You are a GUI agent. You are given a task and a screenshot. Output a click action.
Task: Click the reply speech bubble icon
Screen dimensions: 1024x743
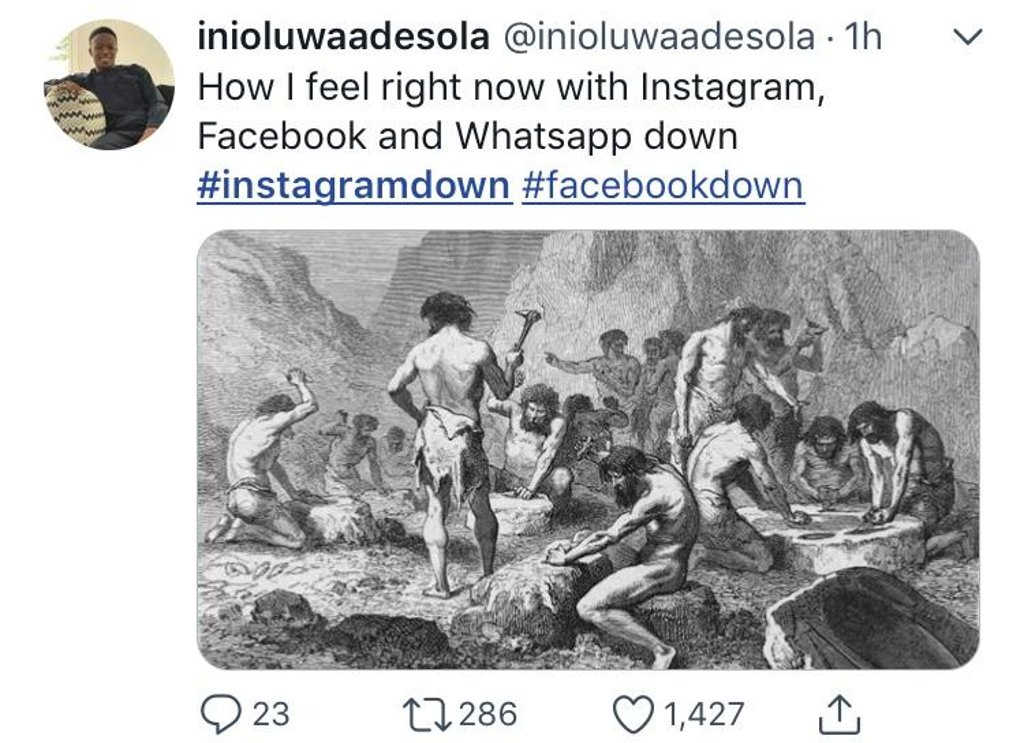coord(220,714)
